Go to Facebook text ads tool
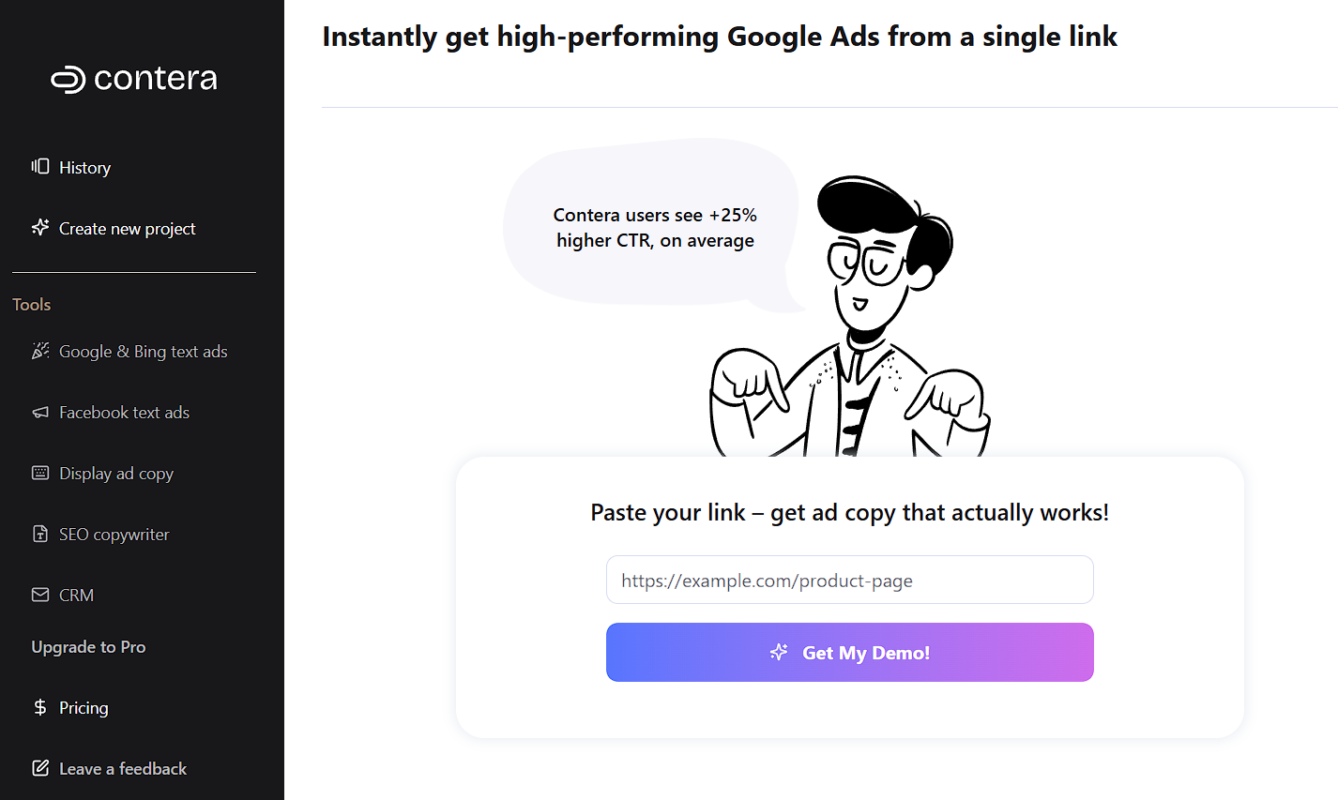The image size is (1338, 800). coord(124,413)
